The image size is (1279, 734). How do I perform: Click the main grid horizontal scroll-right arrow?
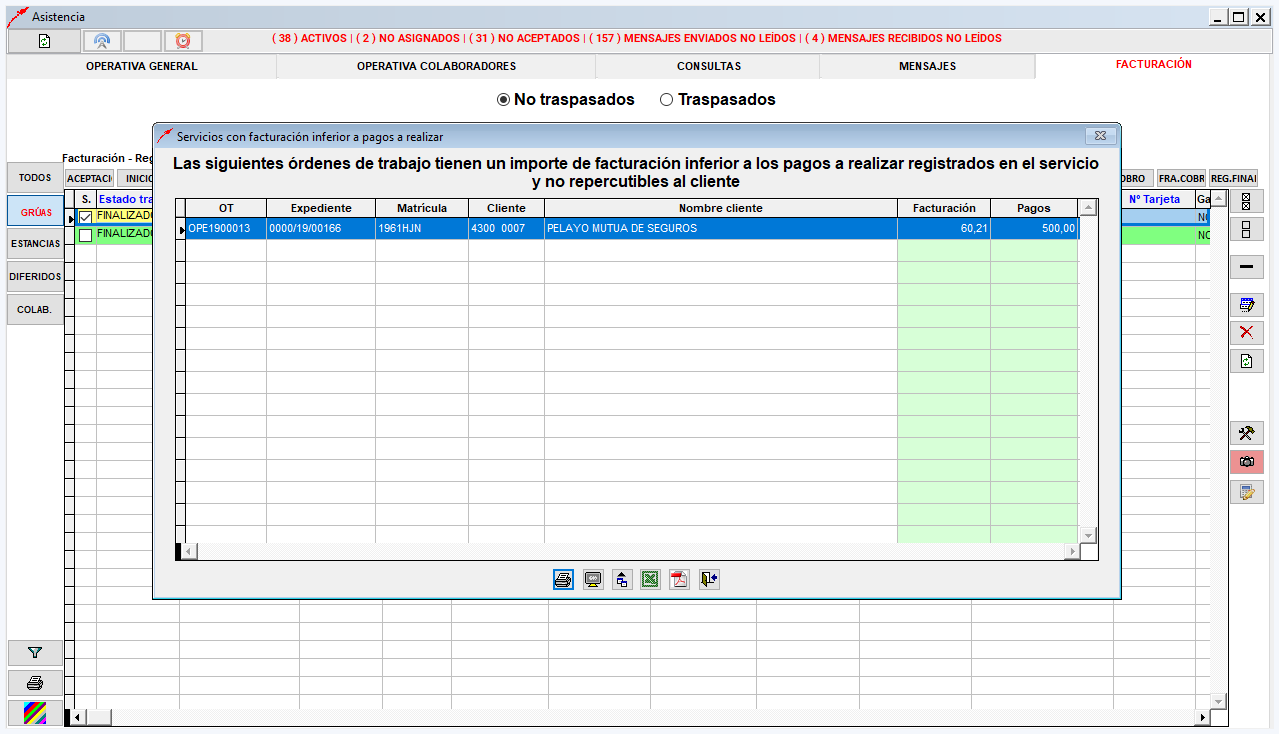[x=1202, y=717]
